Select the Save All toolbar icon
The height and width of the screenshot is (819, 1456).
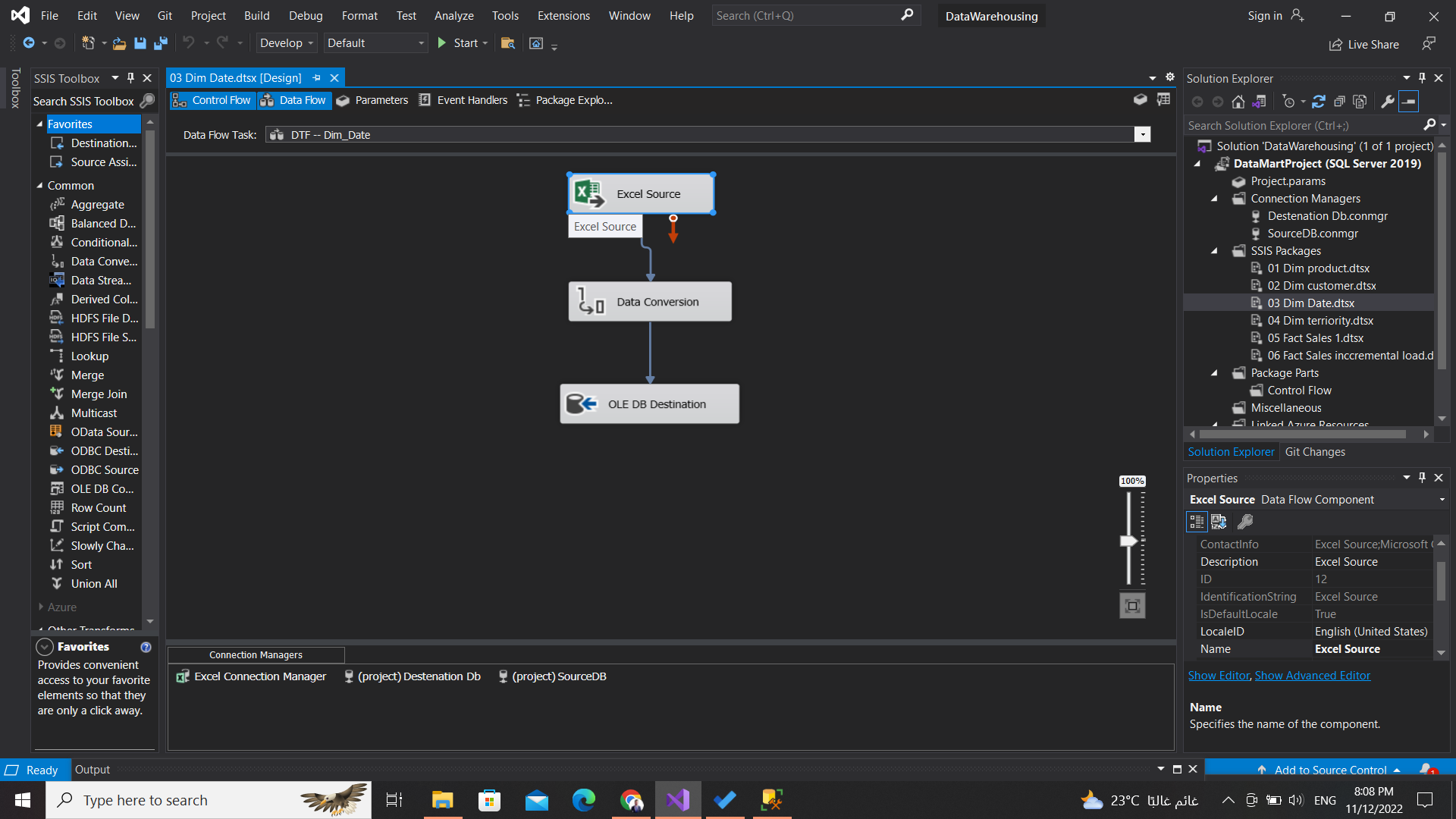(160, 43)
